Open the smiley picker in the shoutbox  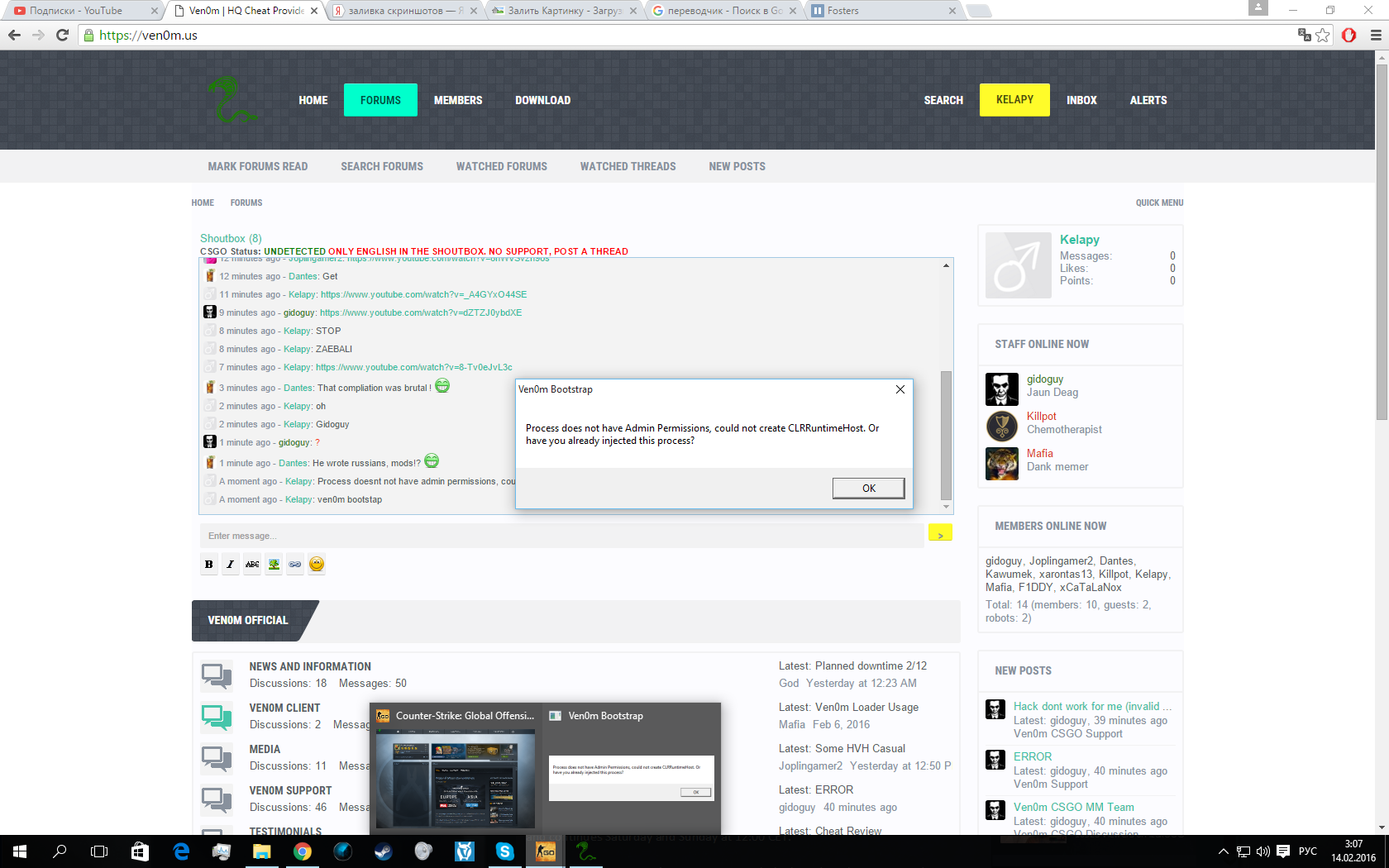coord(317,564)
